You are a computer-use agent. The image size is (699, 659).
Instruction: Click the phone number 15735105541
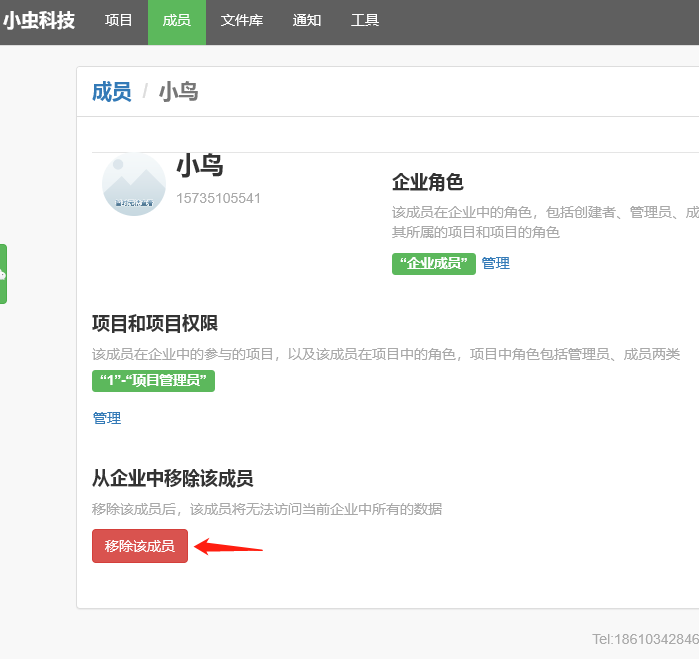point(218,198)
